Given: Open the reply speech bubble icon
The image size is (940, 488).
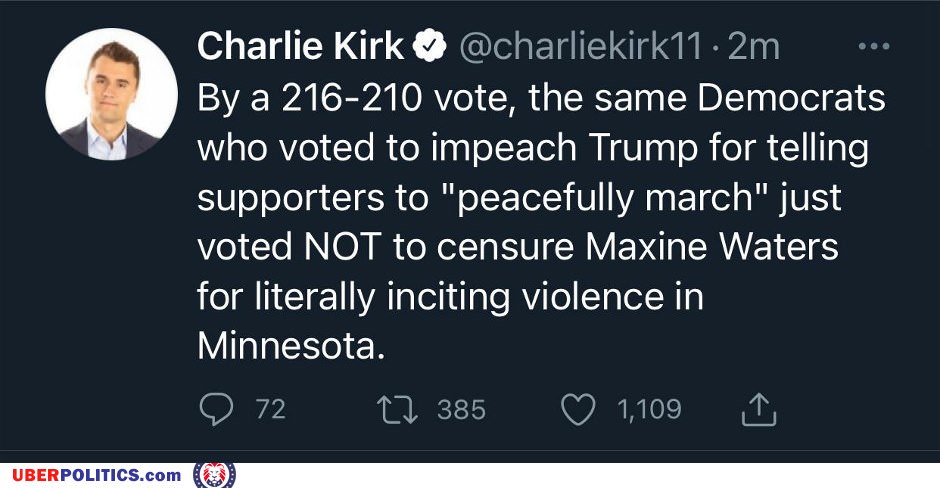Looking at the screenshot, I should click(216, 409).
